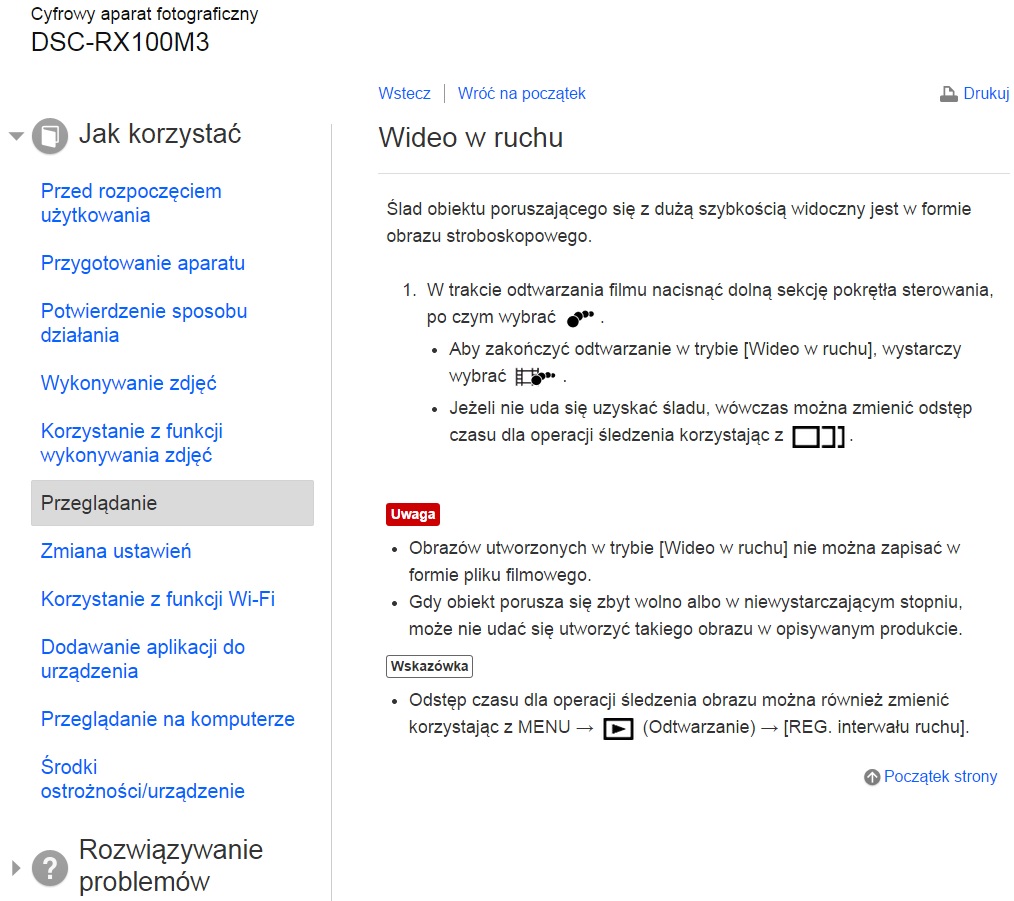Open the Wróć na początek link
This screenshot has width=1014, height=901.
tap(521, 93)
